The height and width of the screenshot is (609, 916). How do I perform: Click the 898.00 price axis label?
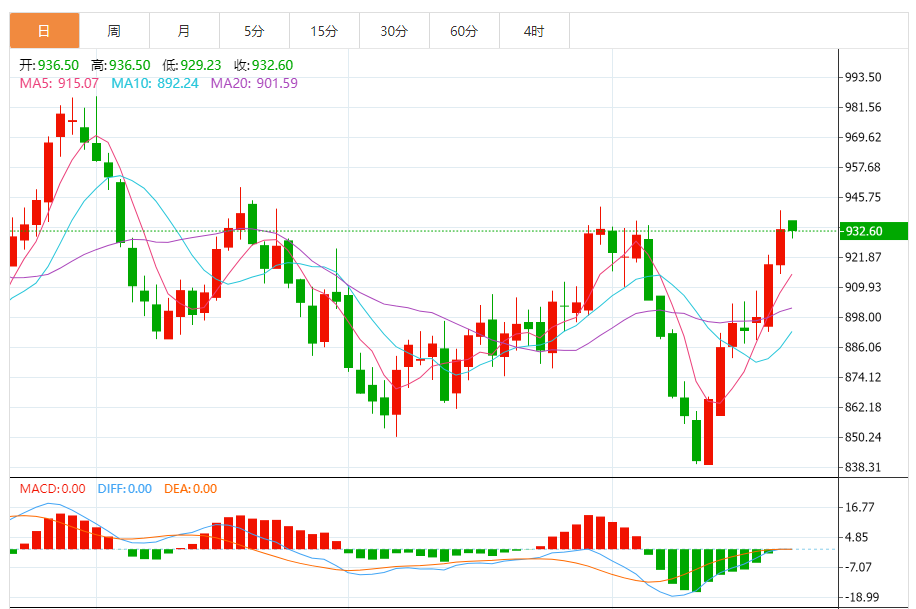863,317
